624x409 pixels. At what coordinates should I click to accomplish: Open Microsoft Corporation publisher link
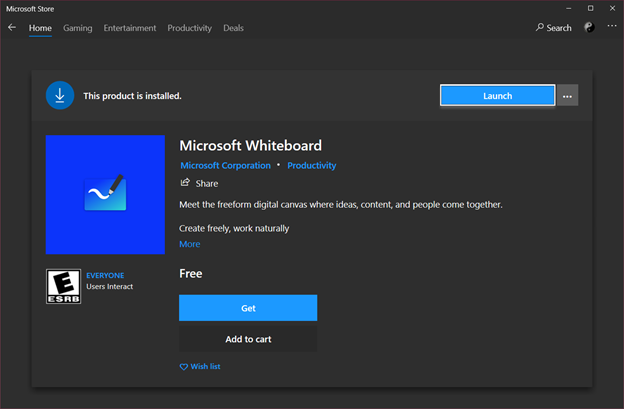tap(225, 166)
